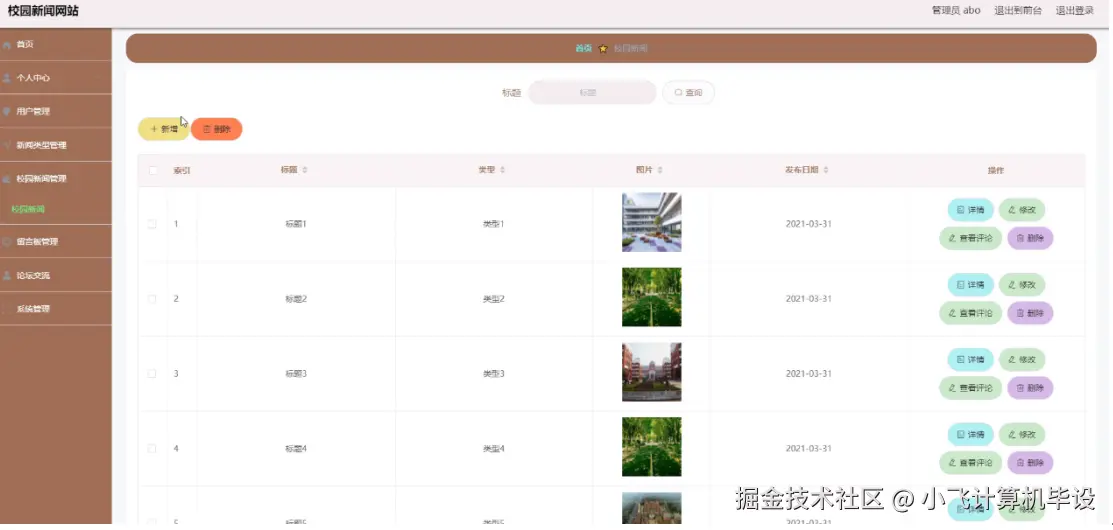Click the 索引 column header

pyautogui.click(x=182, y=170)
